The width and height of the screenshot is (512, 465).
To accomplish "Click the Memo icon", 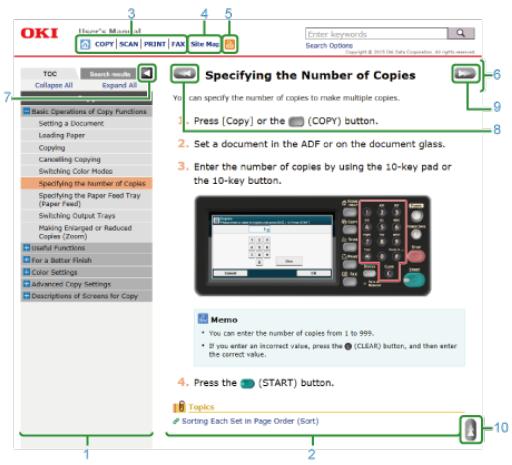I will [203, 319].
